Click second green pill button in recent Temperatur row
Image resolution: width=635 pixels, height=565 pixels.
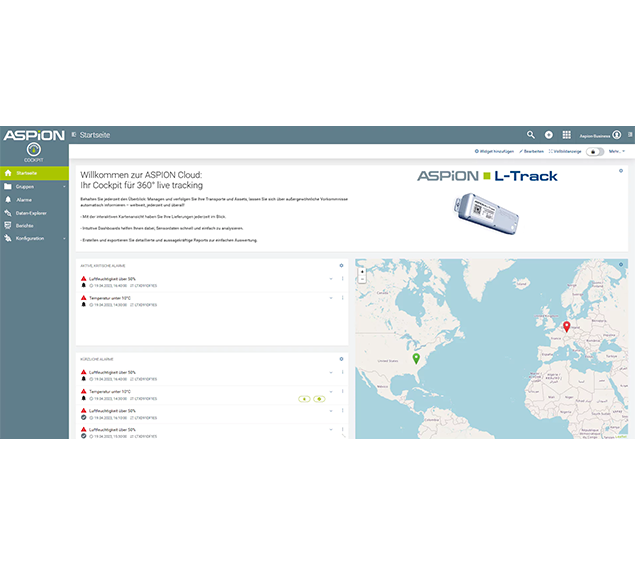(319, 399)
